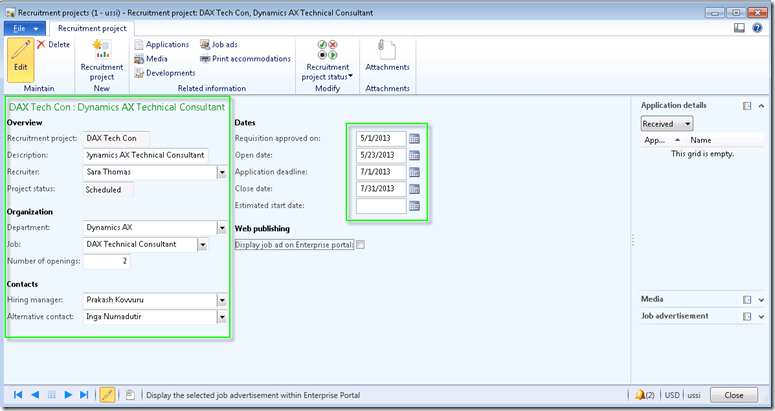Expand the Job advertisement section

pos(761,316)
